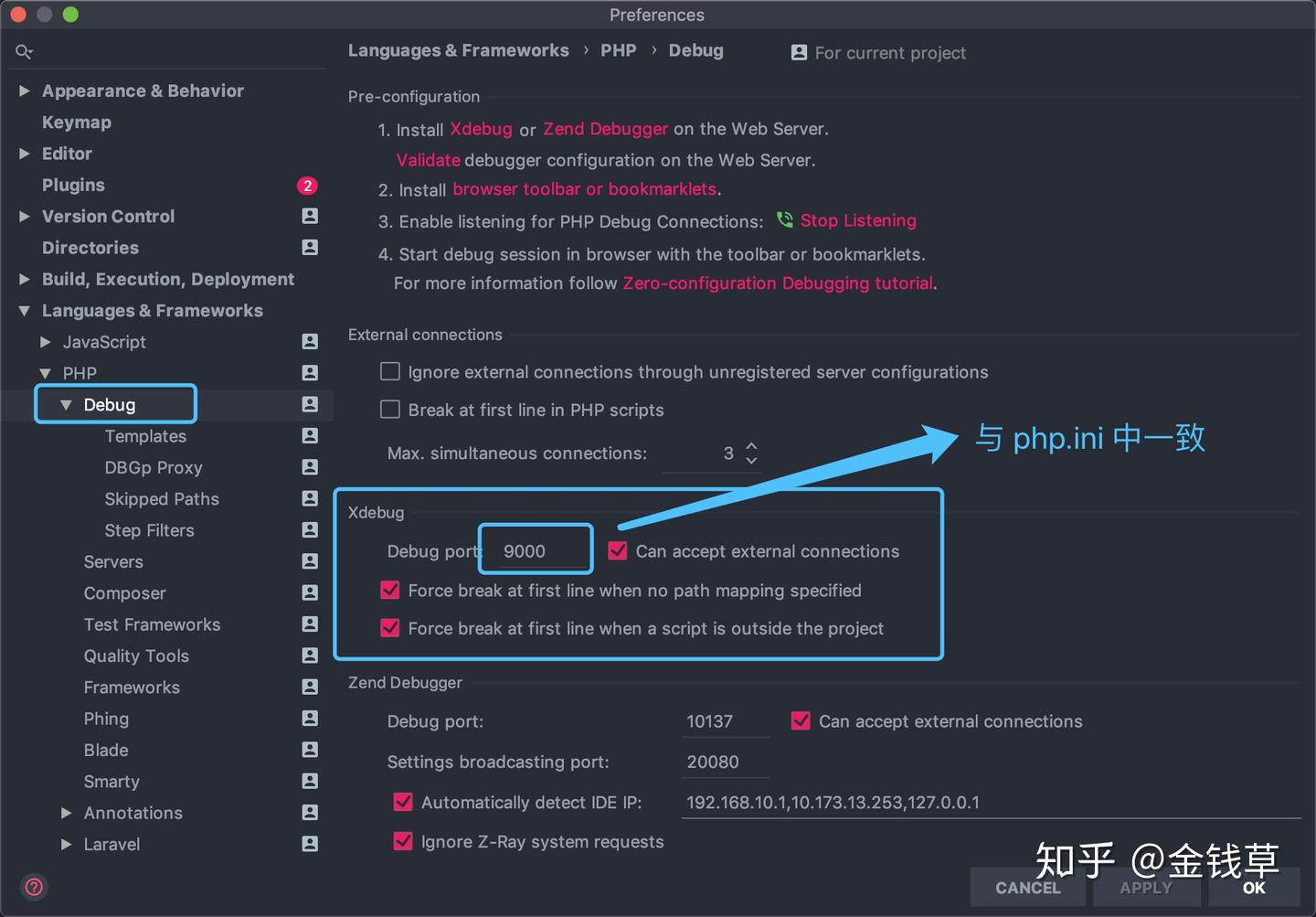Click the phone icon beside Stop Listening
The image size is (1316, 917).
coord(784,220)
